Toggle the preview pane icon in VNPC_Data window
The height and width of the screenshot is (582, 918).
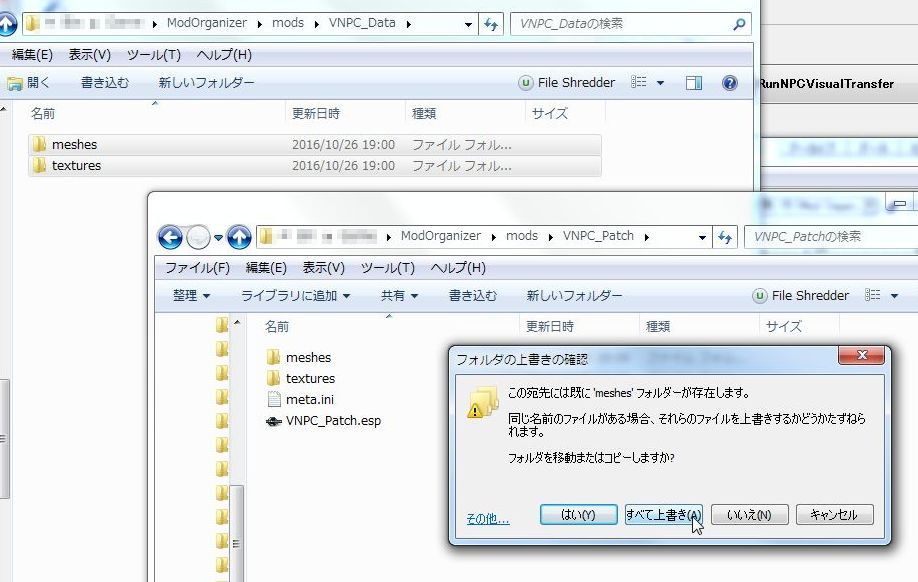click(694, 83)
